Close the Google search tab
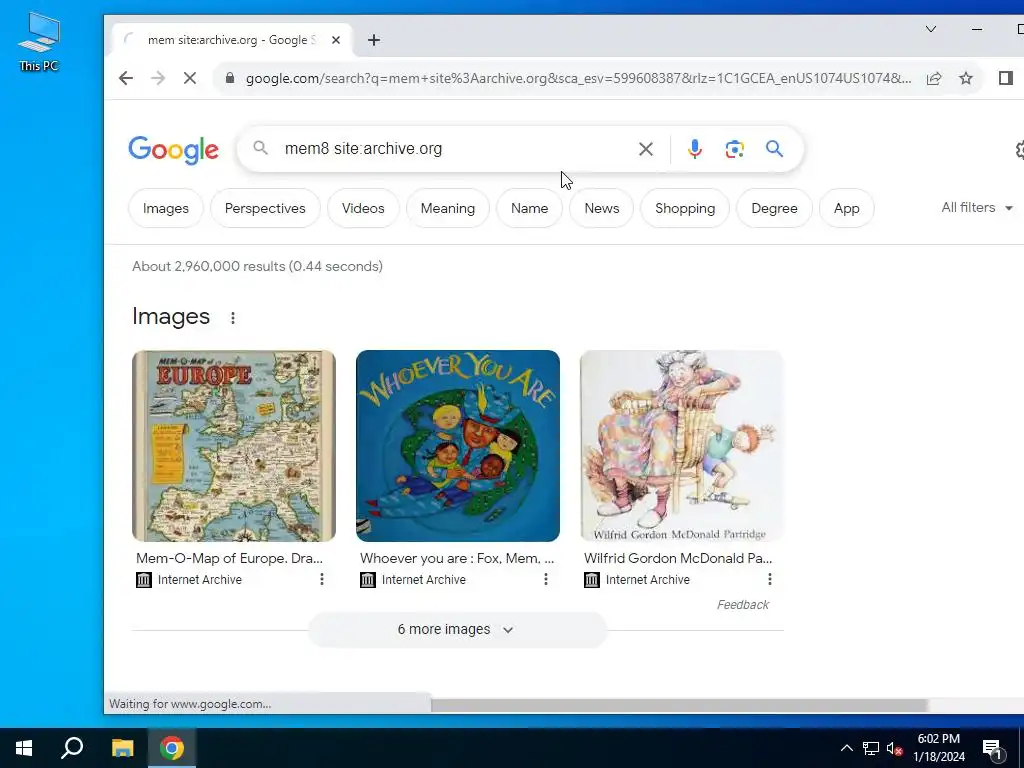This screenshot has width=1024, height=768. (336, 40)
